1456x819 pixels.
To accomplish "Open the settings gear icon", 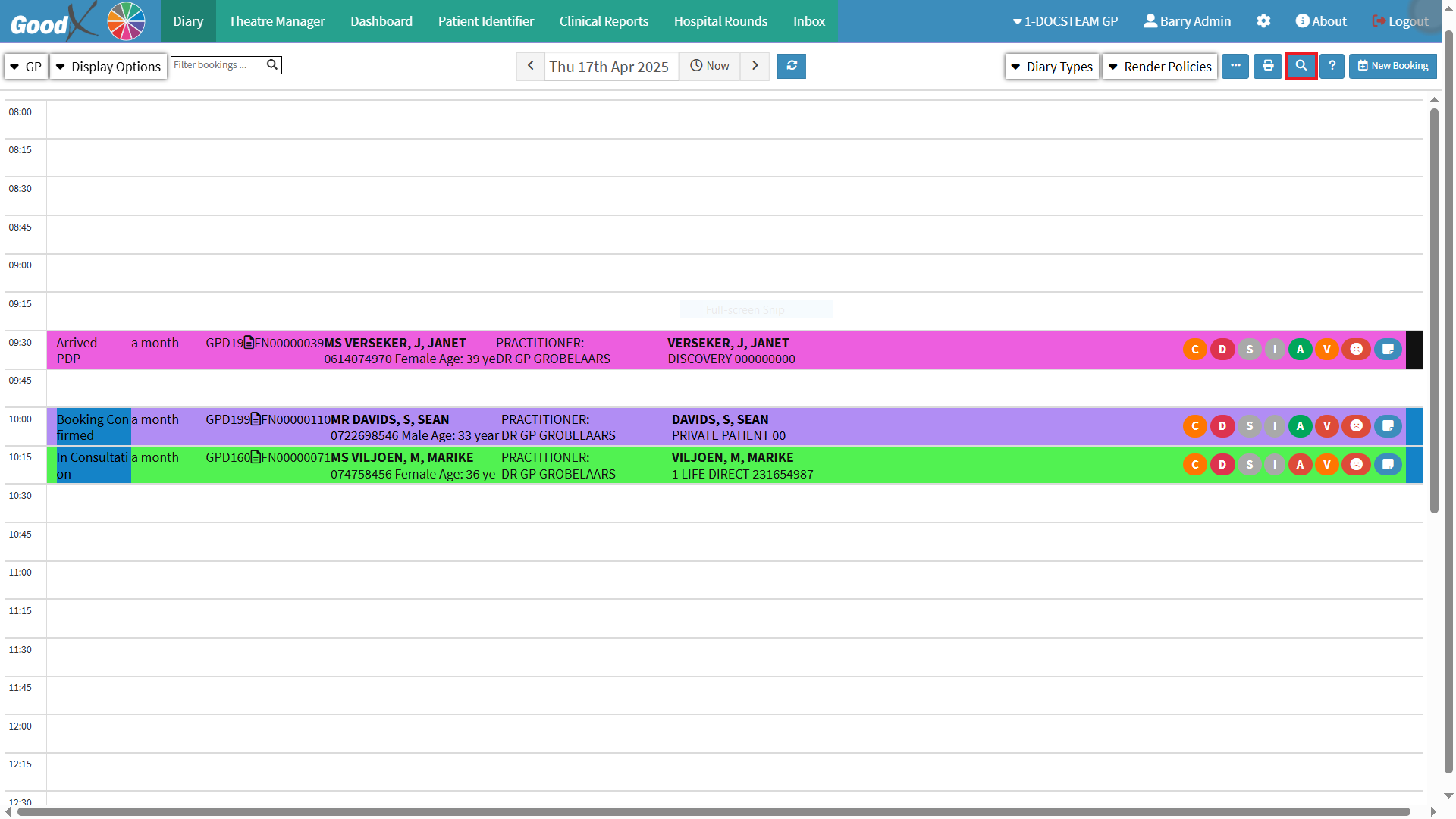I will click(x=1263, y=21).
